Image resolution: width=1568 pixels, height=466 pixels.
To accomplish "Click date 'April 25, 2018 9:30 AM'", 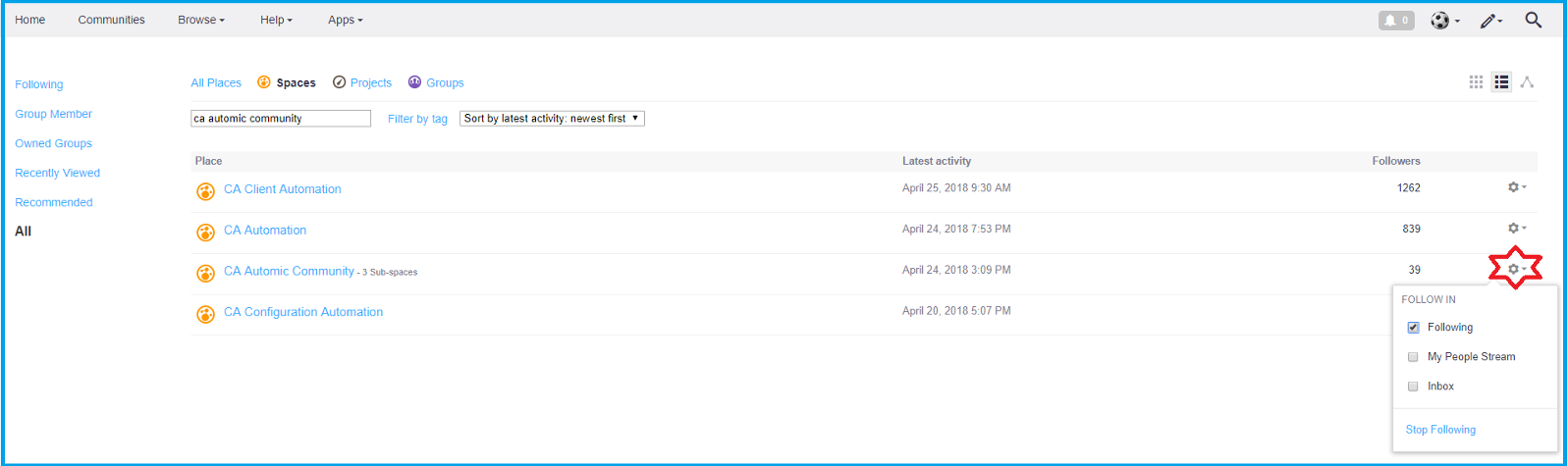I will pyautogui.click(x=956, y=188).
